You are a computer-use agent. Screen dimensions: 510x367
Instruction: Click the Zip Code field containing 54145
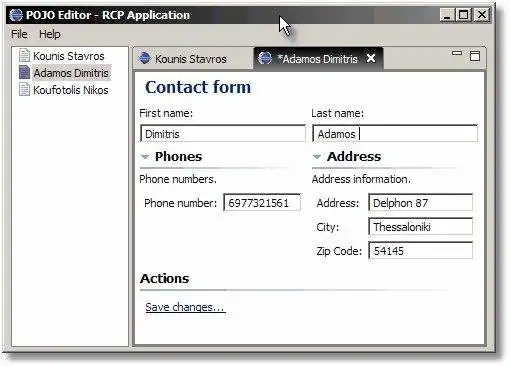pyautogui.click(x=420, y=251)
